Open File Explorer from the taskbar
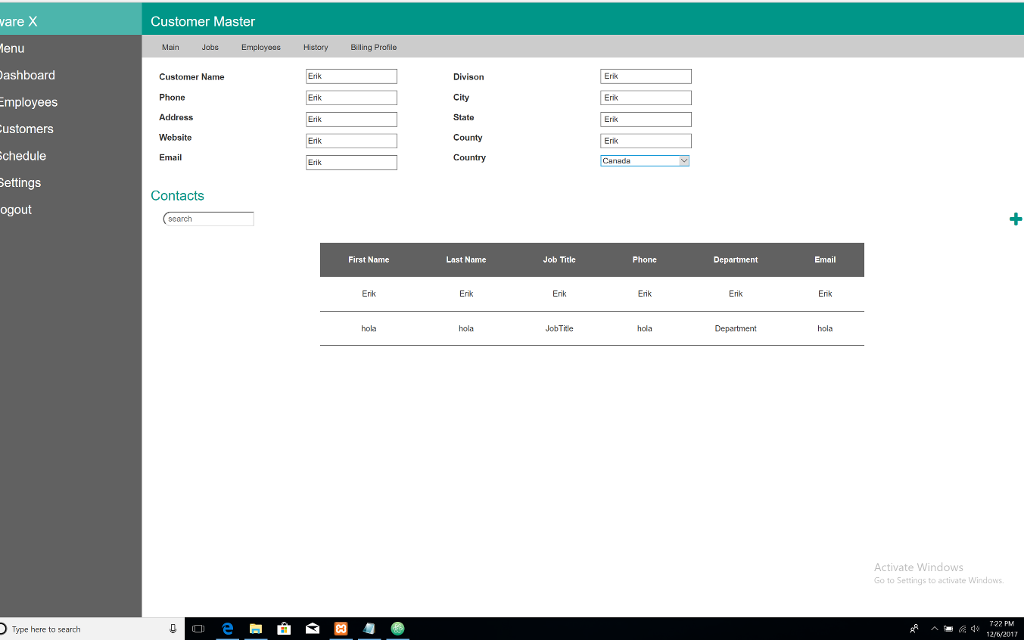Image resolution: width=1024 pixels, height=640 pixels. (255, 629)
